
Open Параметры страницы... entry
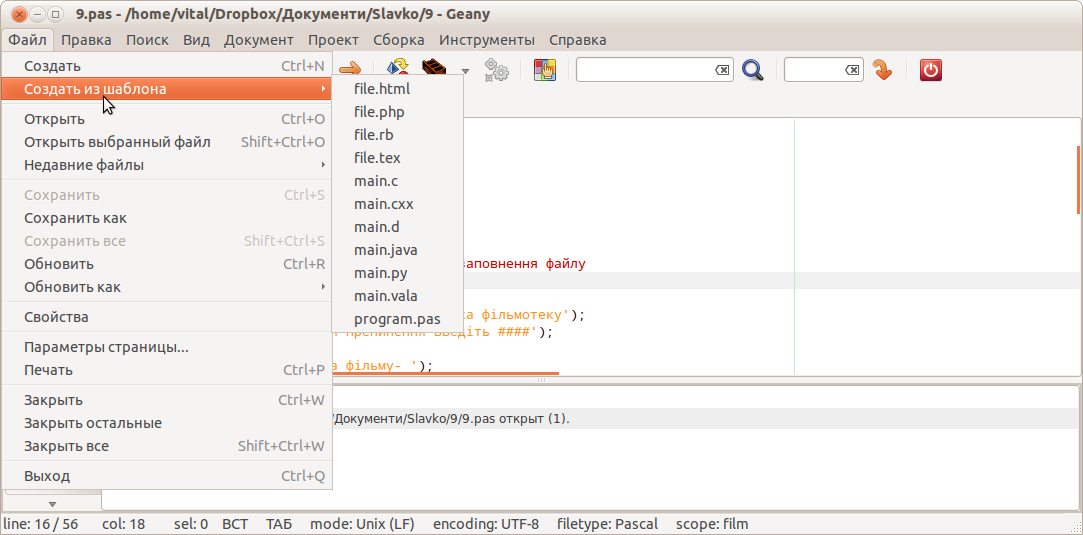click(x=167, y=347)
